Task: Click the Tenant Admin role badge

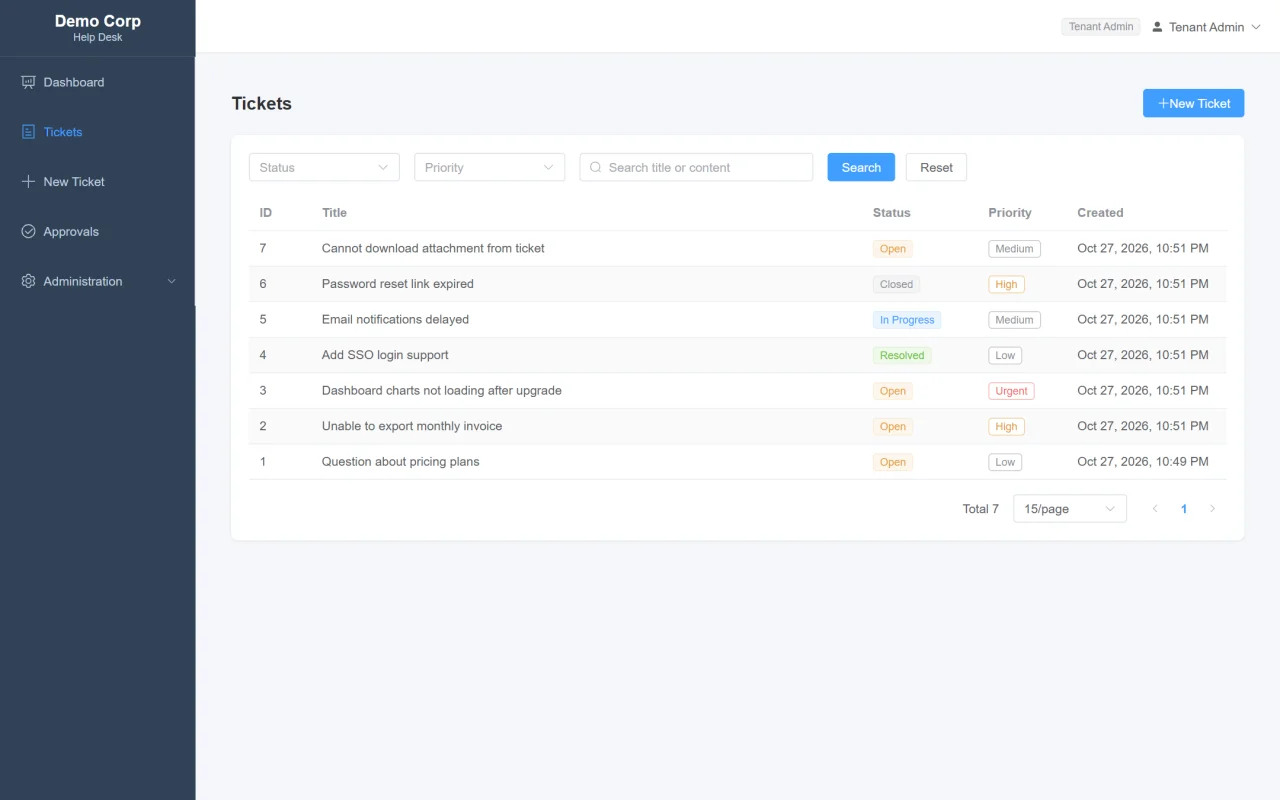Action: [x=1101, y=27]
